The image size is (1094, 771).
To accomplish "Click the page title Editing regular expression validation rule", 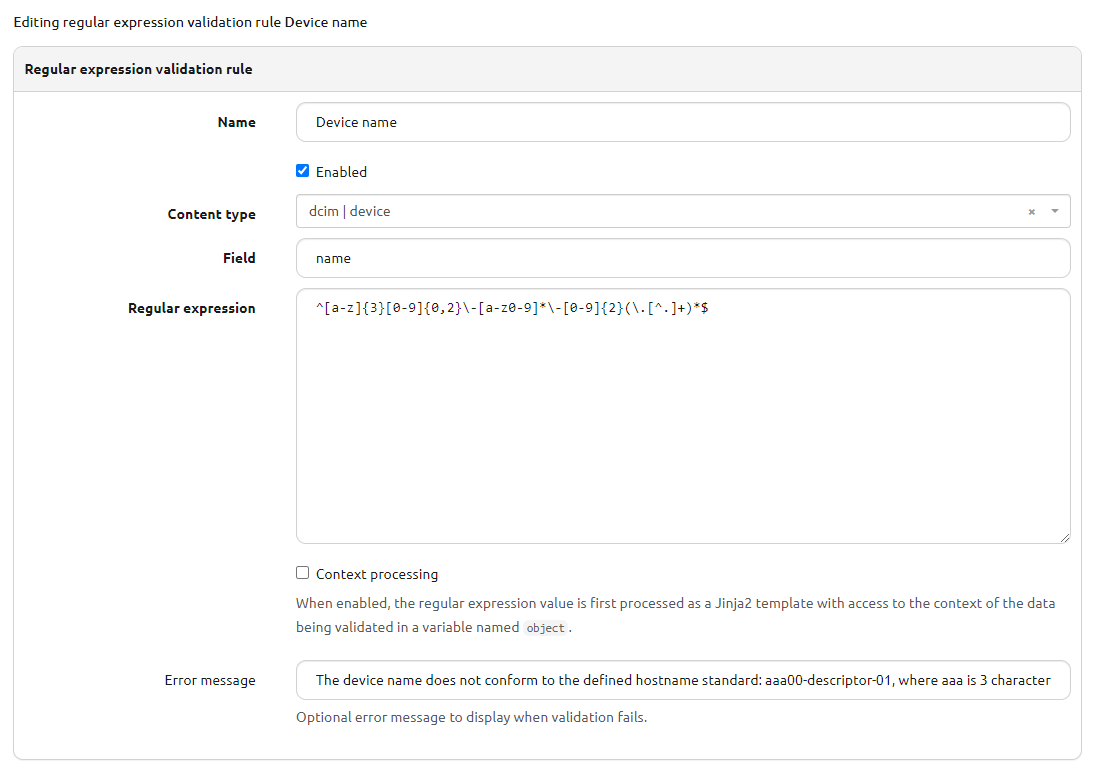I will [x=188, y=21].
